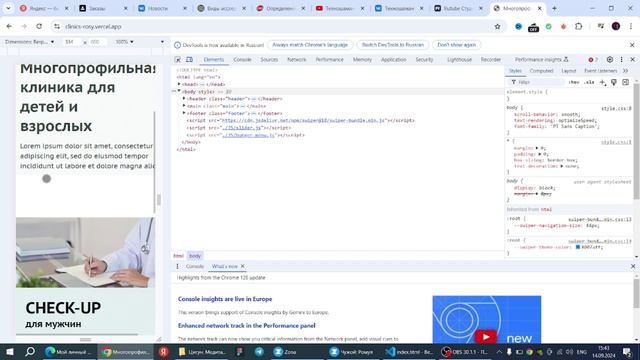Screen dimensions: 640x360
Task: Open the 100% zoom dropdown
Action: pos(124,42)
